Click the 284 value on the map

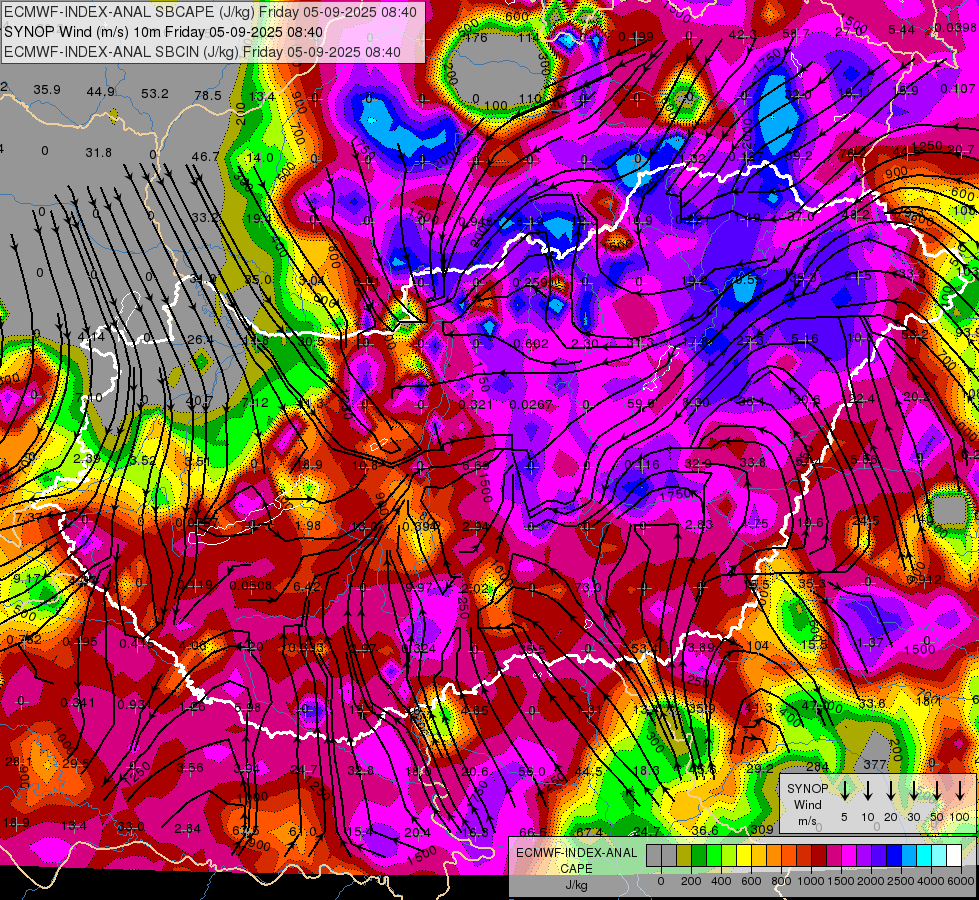pyautogui.click(x=817, y=766)
